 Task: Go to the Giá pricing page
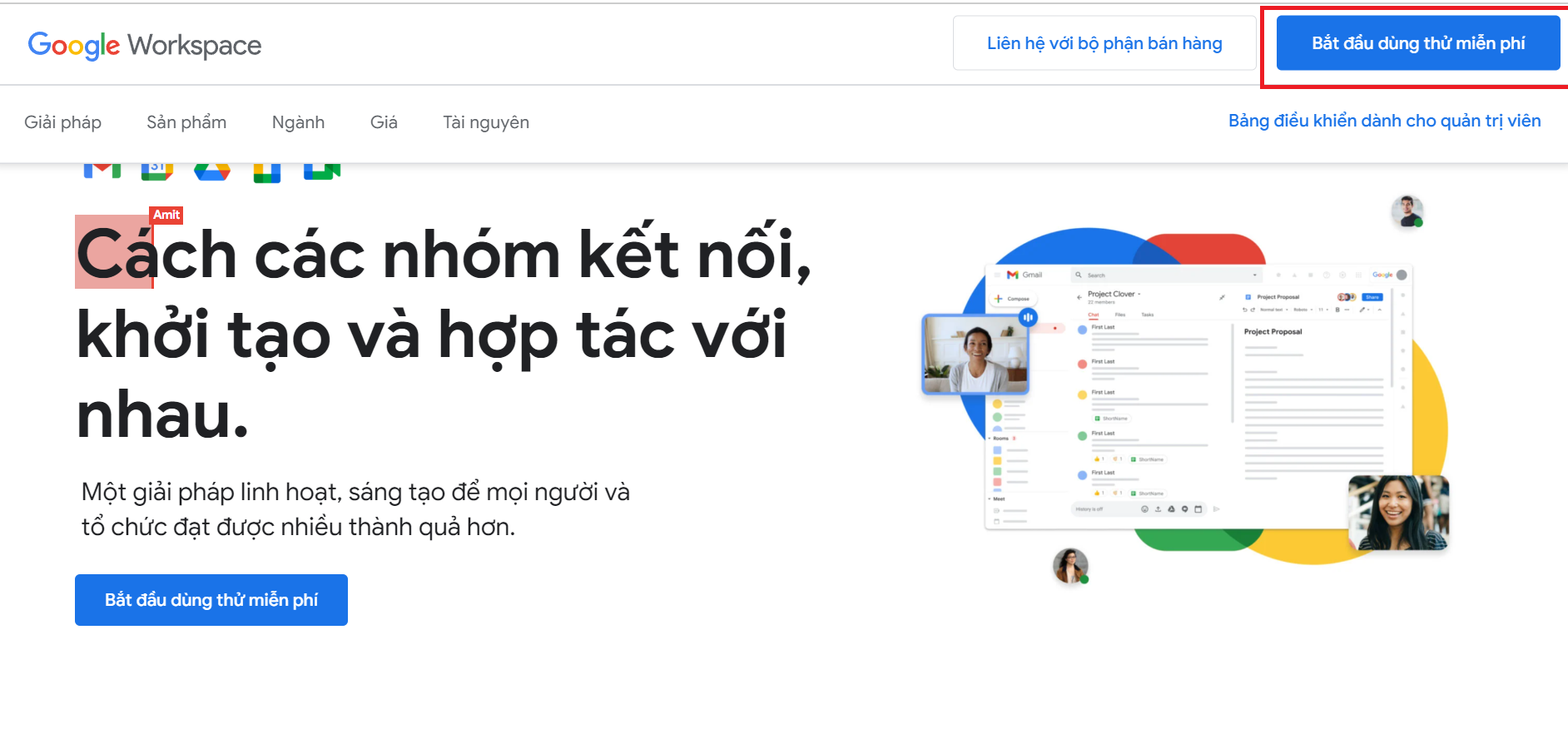384,122
